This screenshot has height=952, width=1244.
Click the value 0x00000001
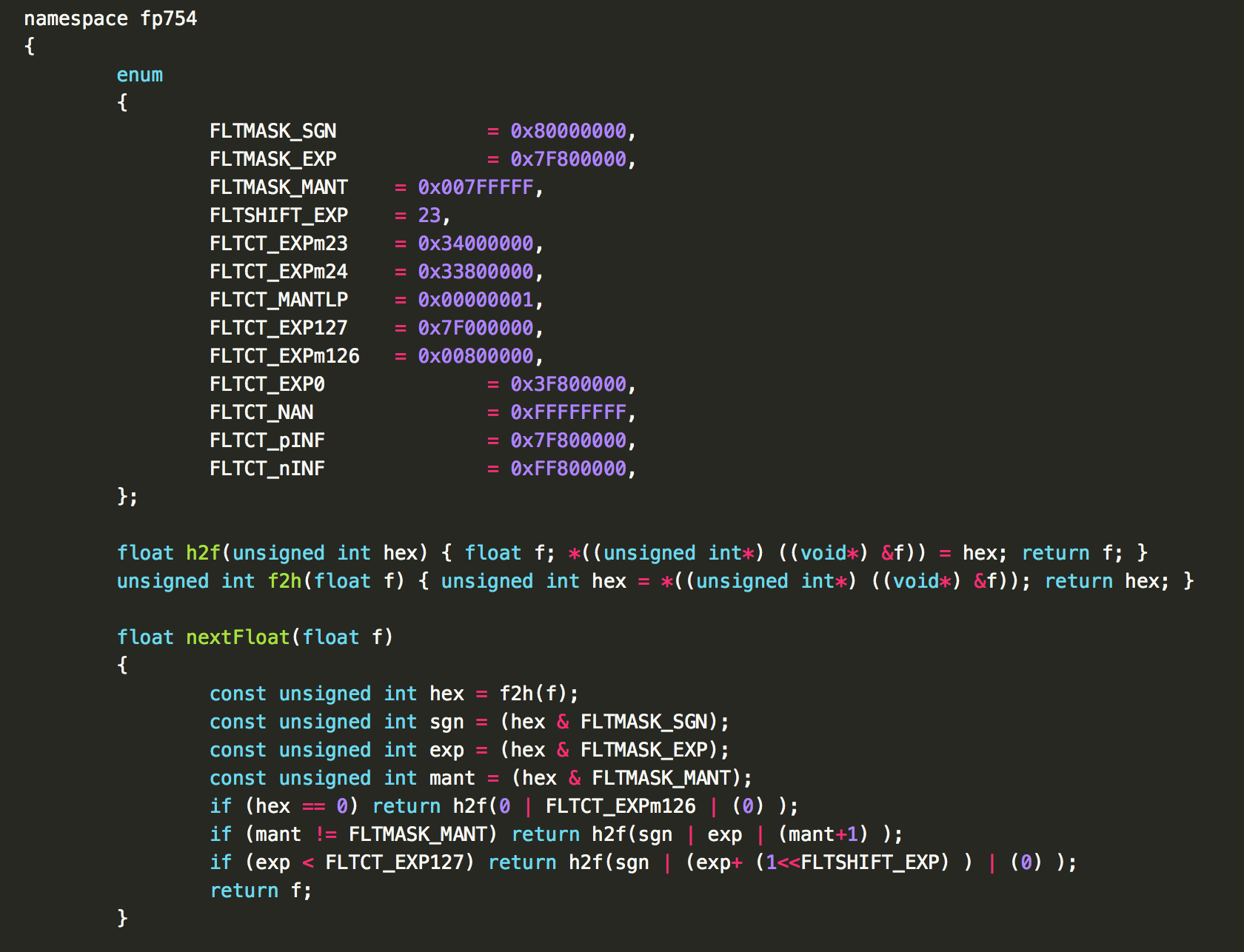point(475,300)
